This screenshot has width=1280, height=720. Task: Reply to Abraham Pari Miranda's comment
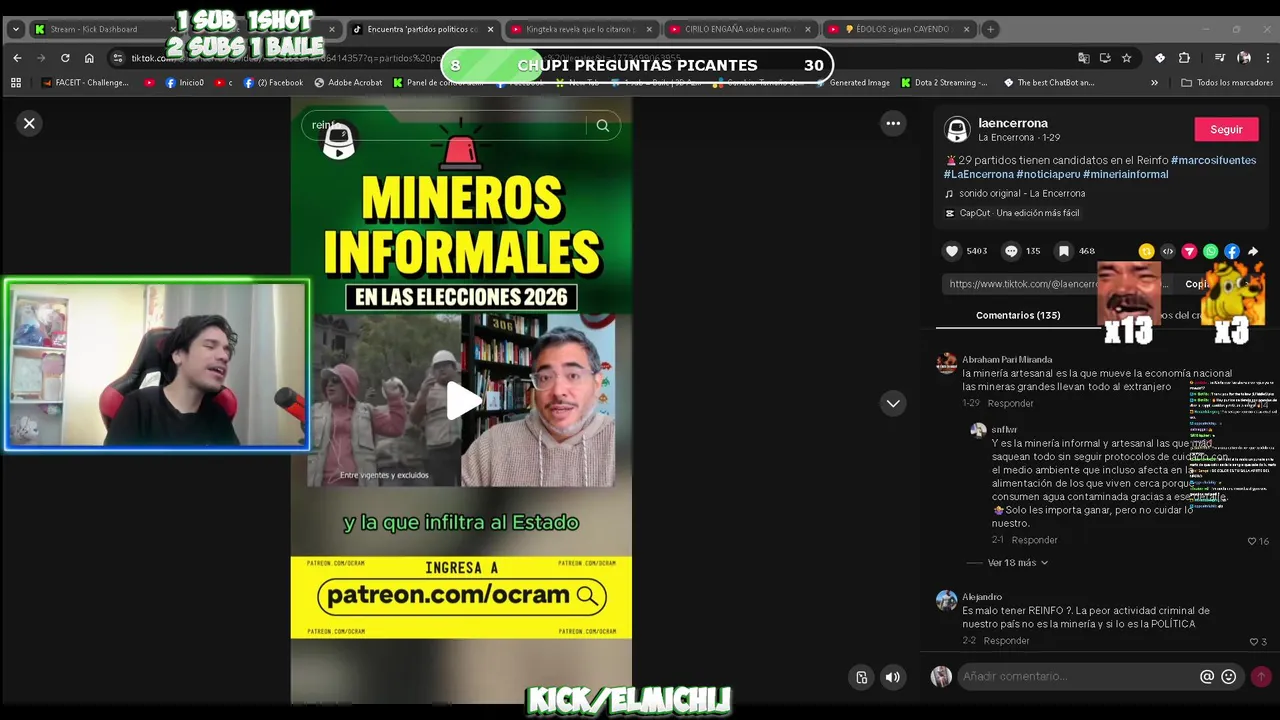tap(1010, 403)
